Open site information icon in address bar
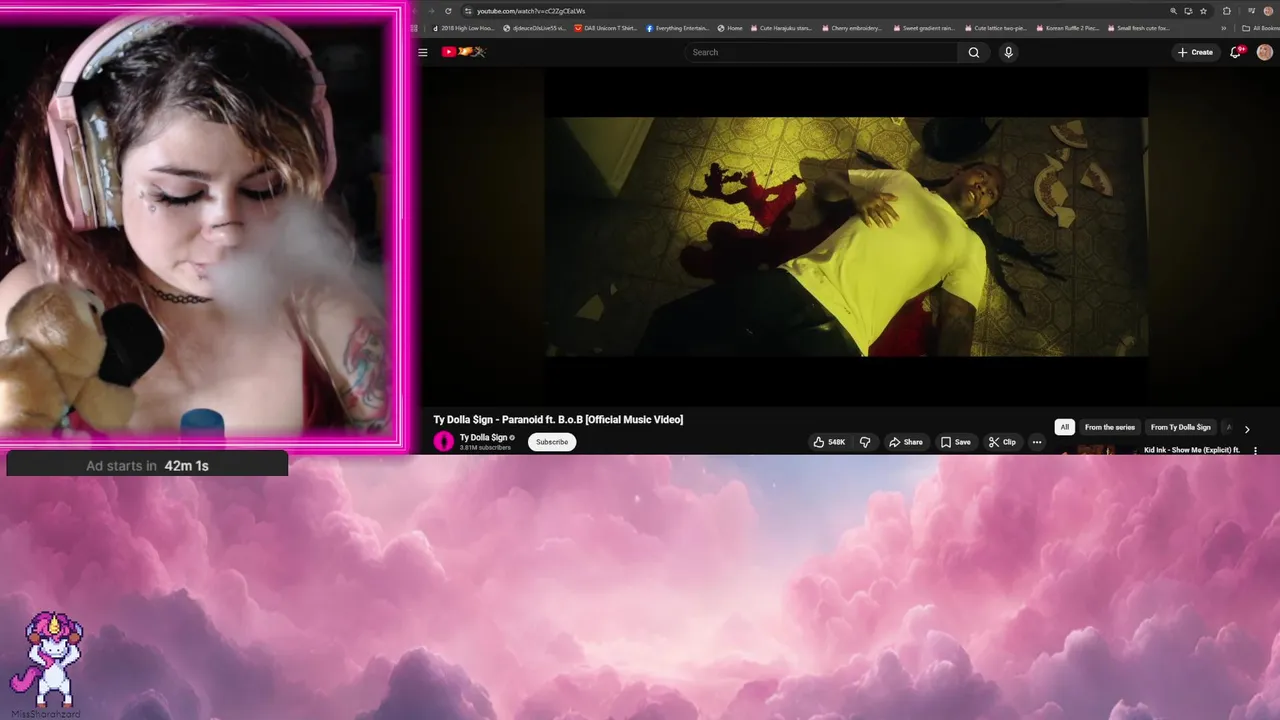Viewport: 1280px width, 720px height. 467,11
